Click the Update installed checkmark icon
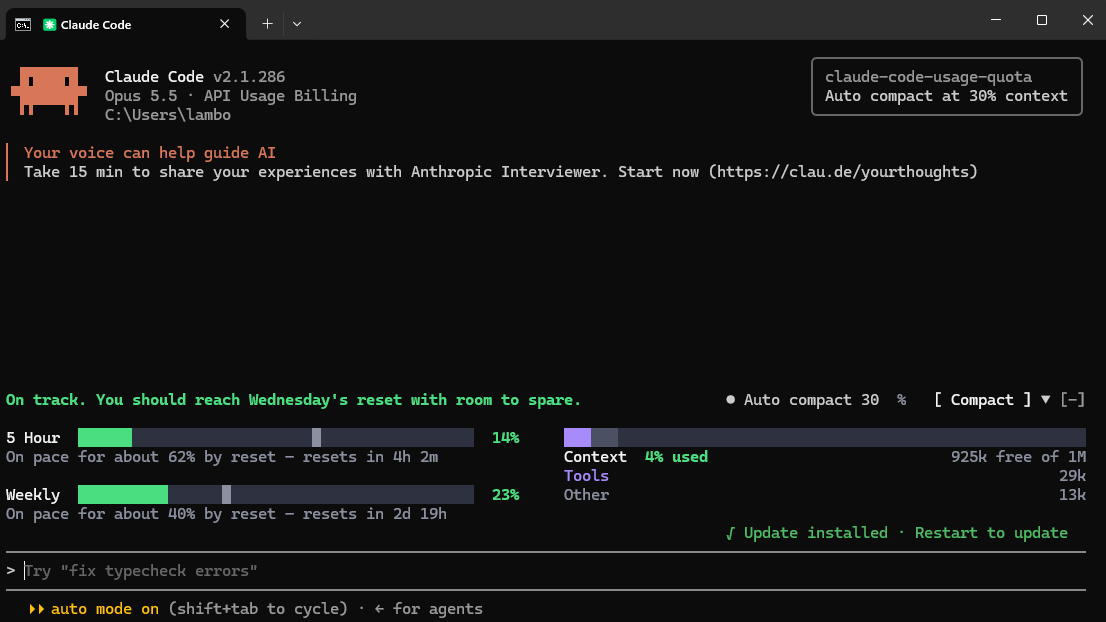Screen dimensions: 1106x622 pyautogui.click(x=730, y=533)
